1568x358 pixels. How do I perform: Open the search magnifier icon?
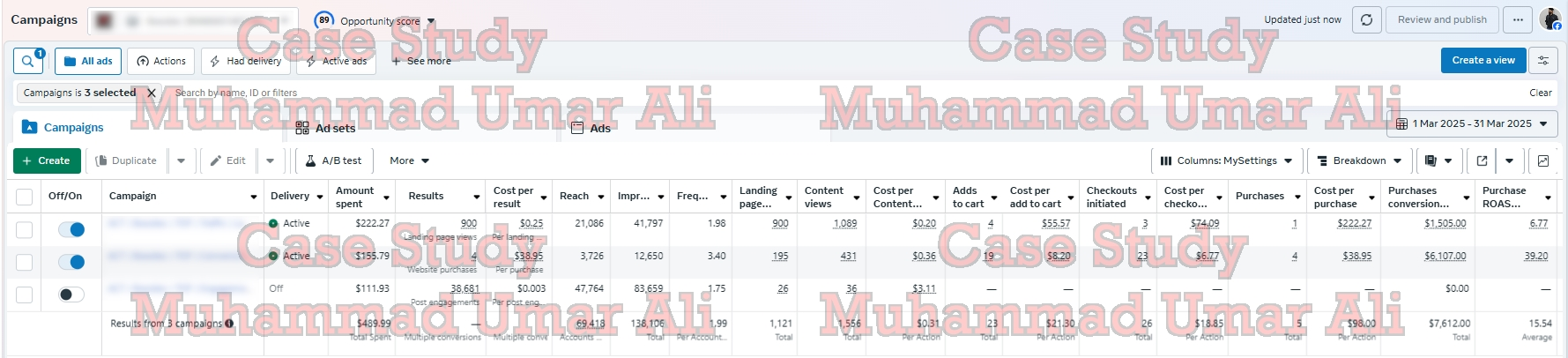coord(29,61)
